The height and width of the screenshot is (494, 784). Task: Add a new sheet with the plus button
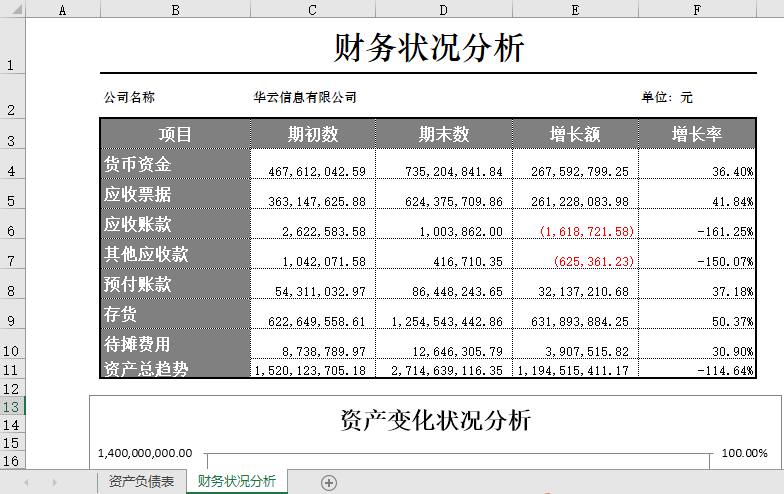tap(329, 482)
